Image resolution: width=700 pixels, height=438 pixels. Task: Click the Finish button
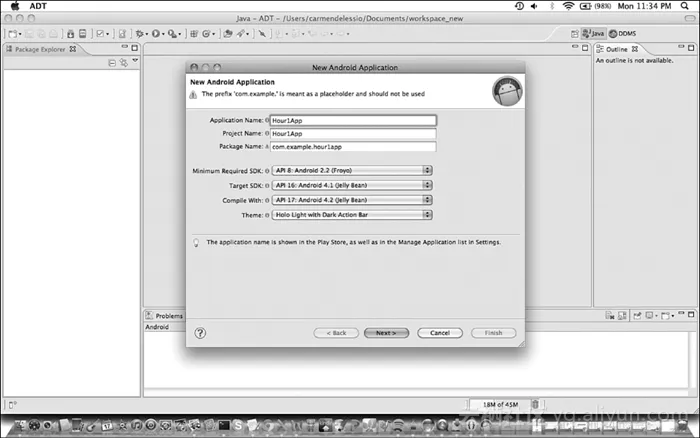pyautogui.click(x=493, y=333)
